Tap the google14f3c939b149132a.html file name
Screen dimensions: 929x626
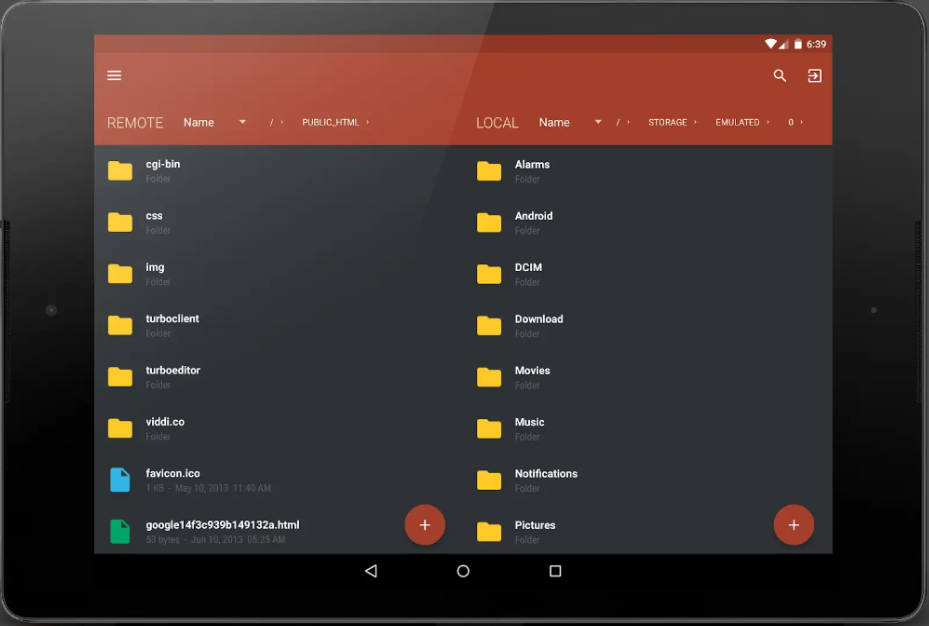click(223, 525)
